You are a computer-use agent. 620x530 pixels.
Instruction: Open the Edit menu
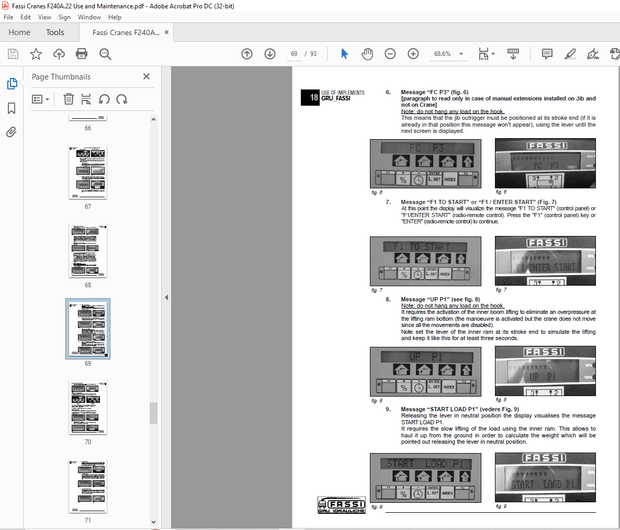coord(26,17)
